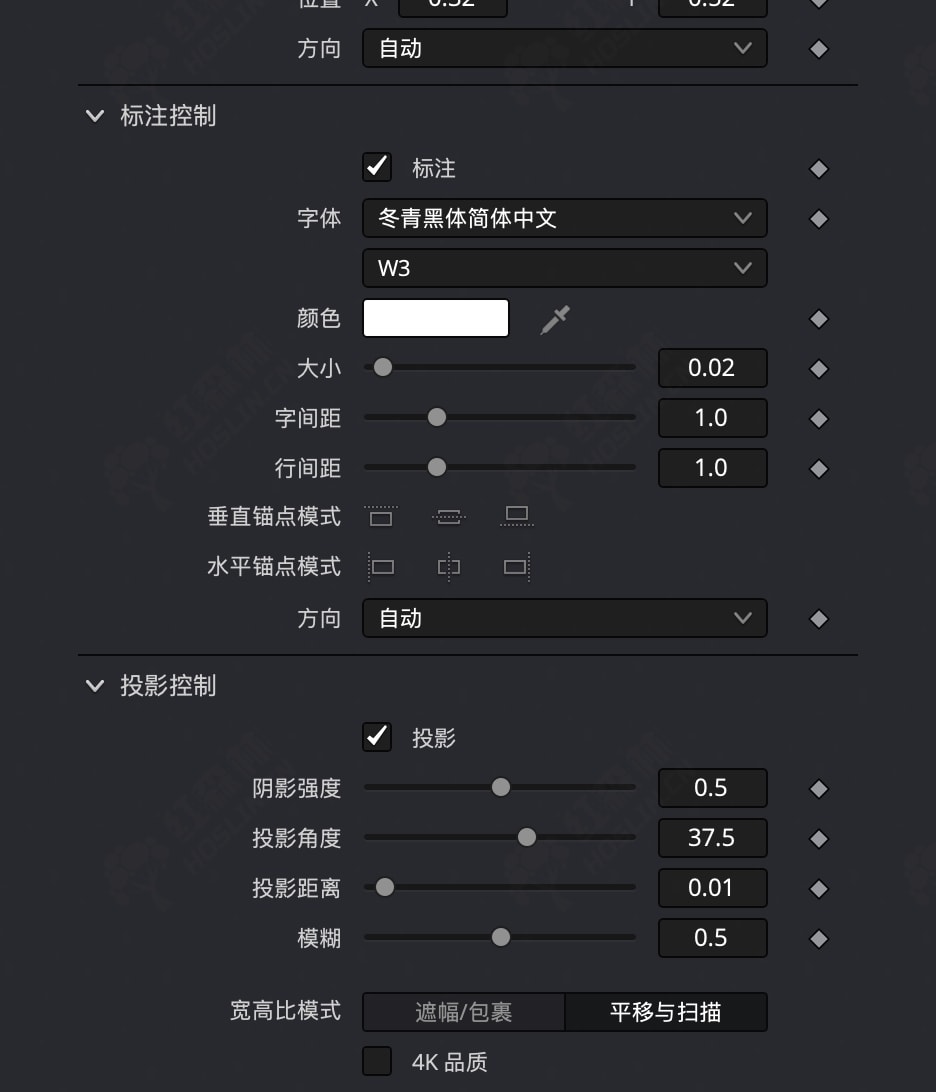Click the color eyedropper picker icon

point(554,320)
